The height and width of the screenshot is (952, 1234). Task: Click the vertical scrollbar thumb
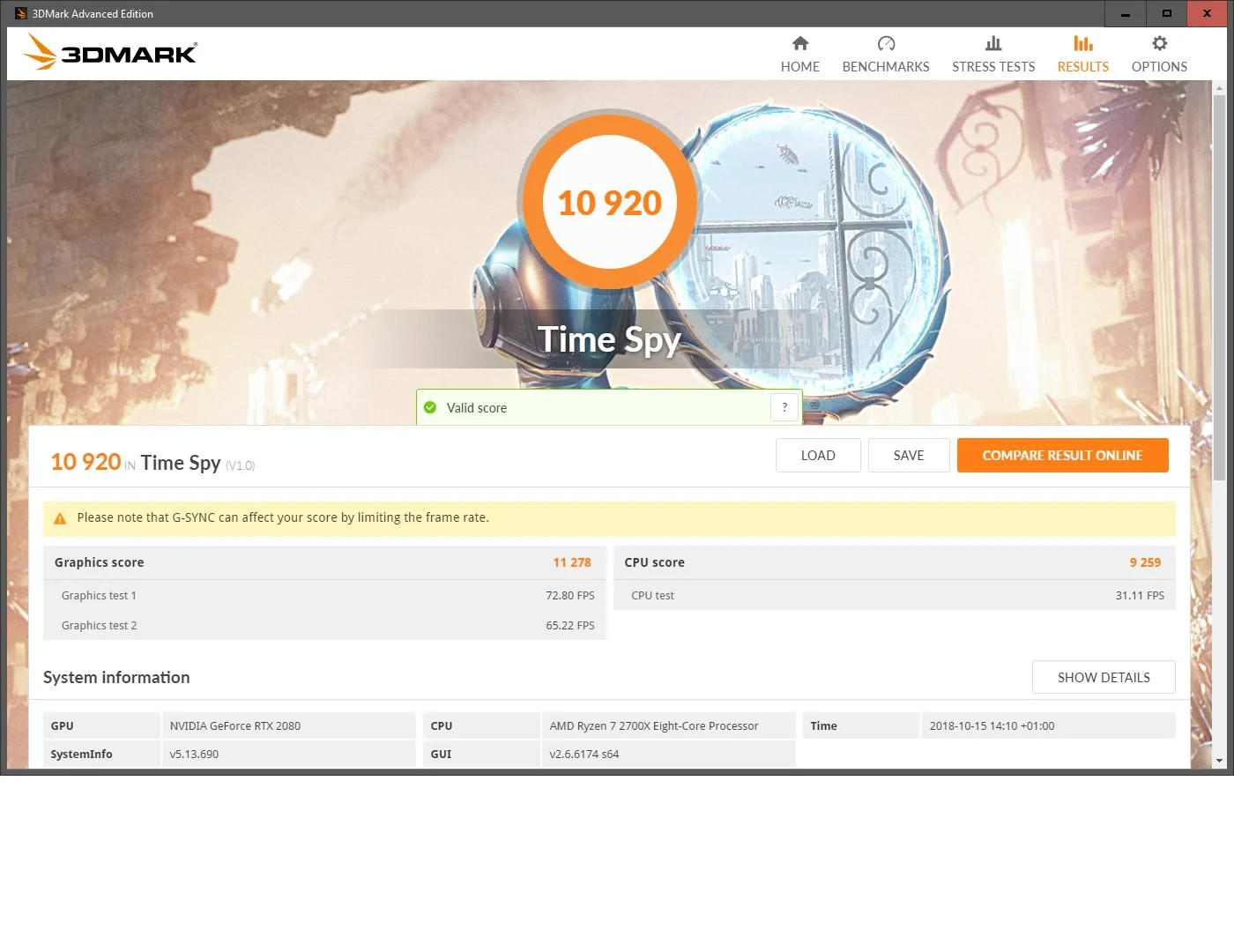point(1219,286)
